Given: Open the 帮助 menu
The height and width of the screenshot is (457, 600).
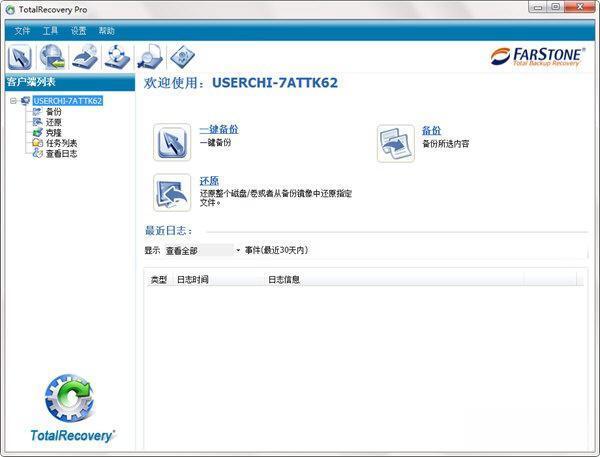Looking at the screenshot, I should click(x=106, y=31).
